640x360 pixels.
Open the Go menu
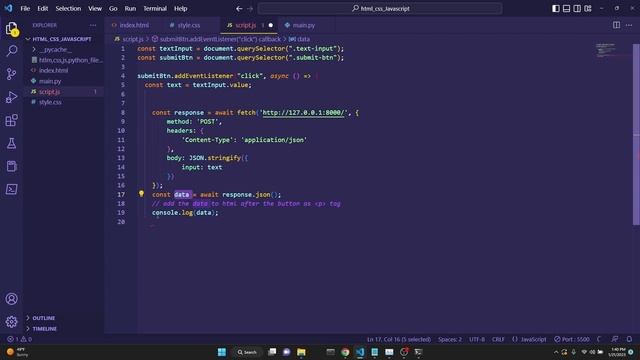point(113,9)
